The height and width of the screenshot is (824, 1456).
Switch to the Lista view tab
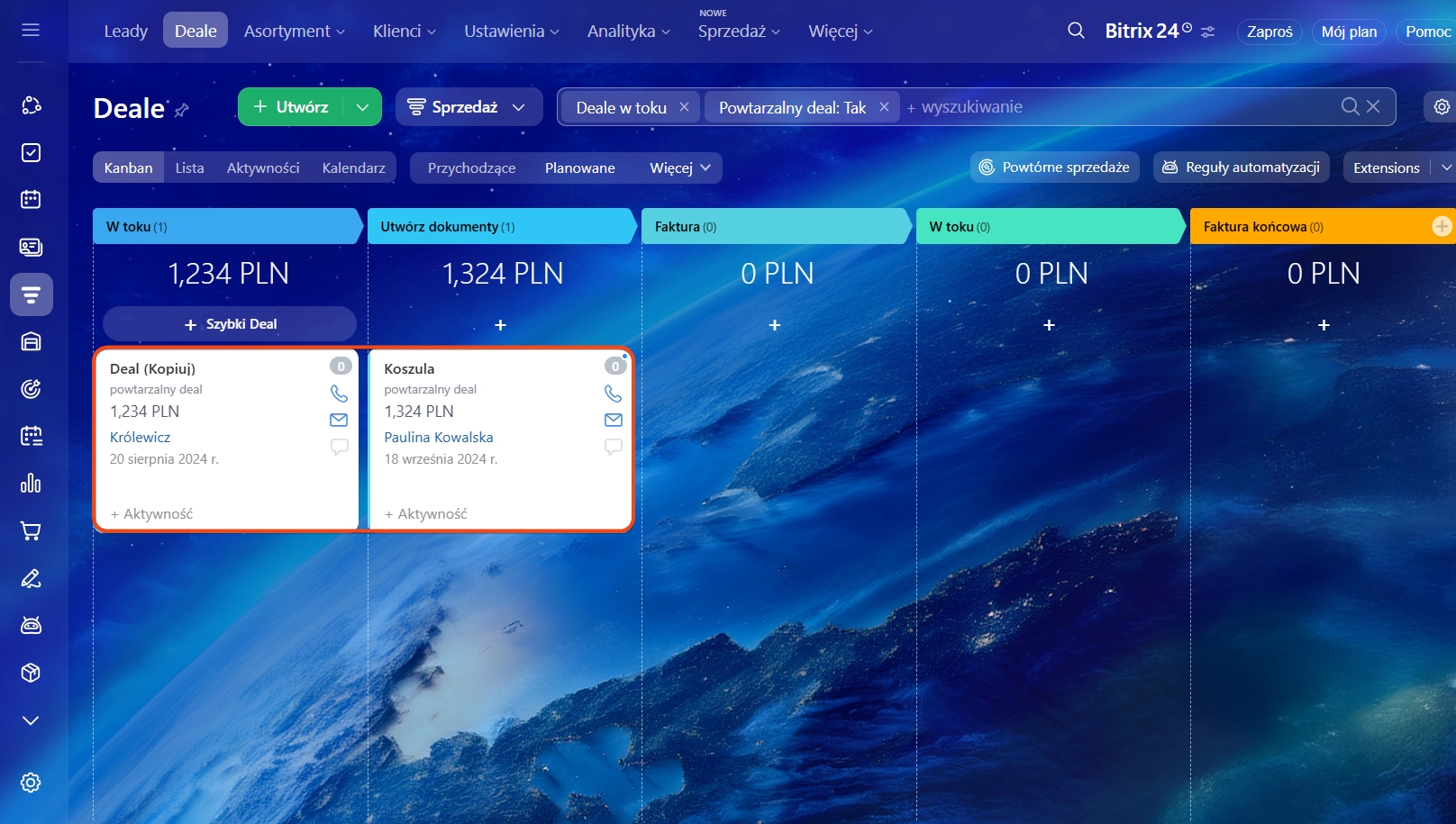(189, 168)
